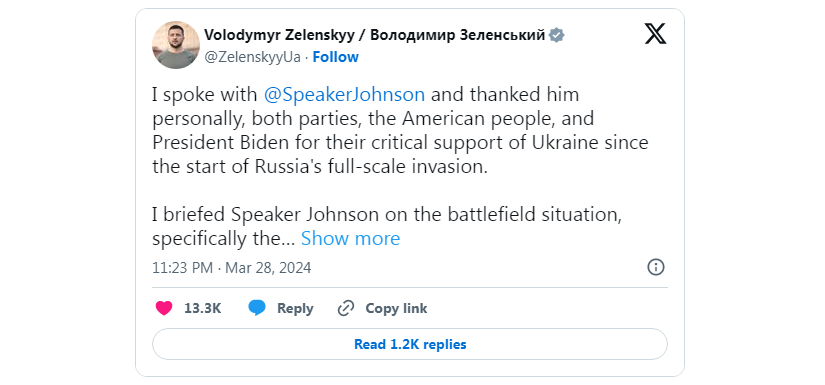Like the post with the heart icon
The image size is (825, 385).
tap(164, 308)
